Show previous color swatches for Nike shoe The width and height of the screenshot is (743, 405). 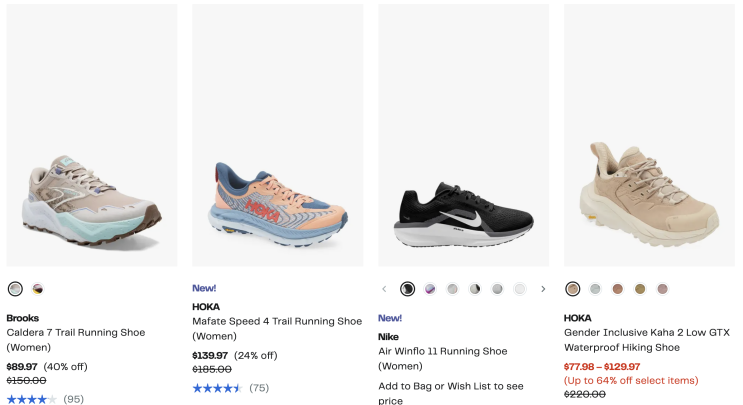point(384,289)
